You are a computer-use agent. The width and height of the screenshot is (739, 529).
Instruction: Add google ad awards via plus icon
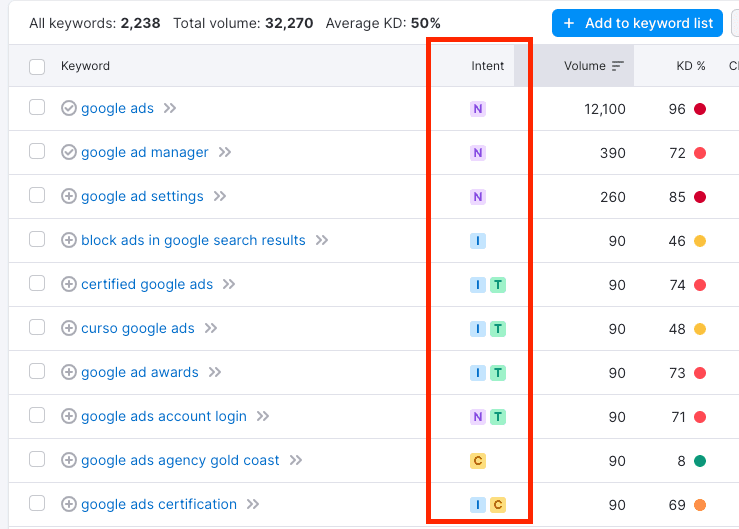tap(69, 372)
